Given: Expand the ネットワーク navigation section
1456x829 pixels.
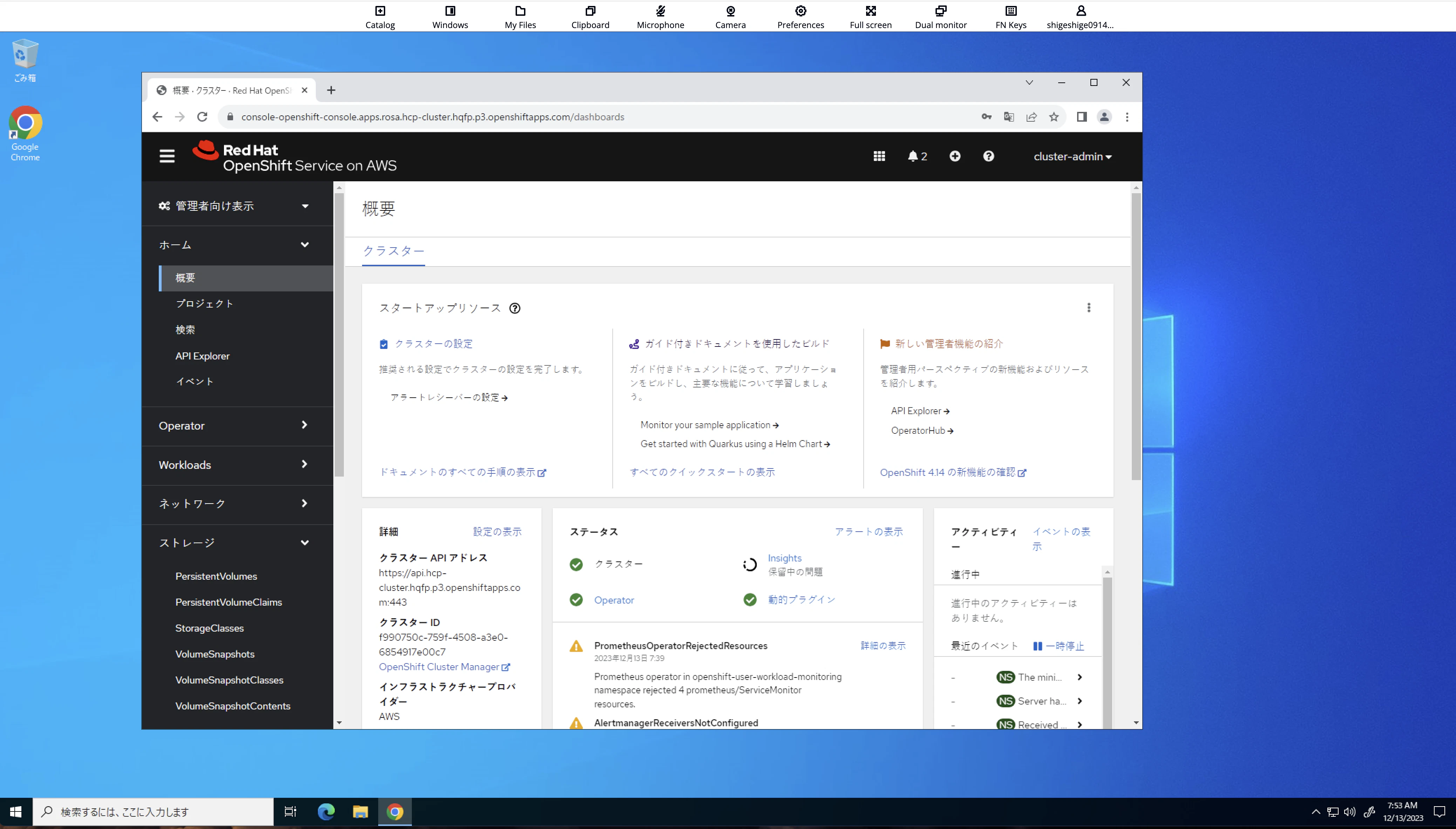Looking at the screenshot, I should pos(237,504).
